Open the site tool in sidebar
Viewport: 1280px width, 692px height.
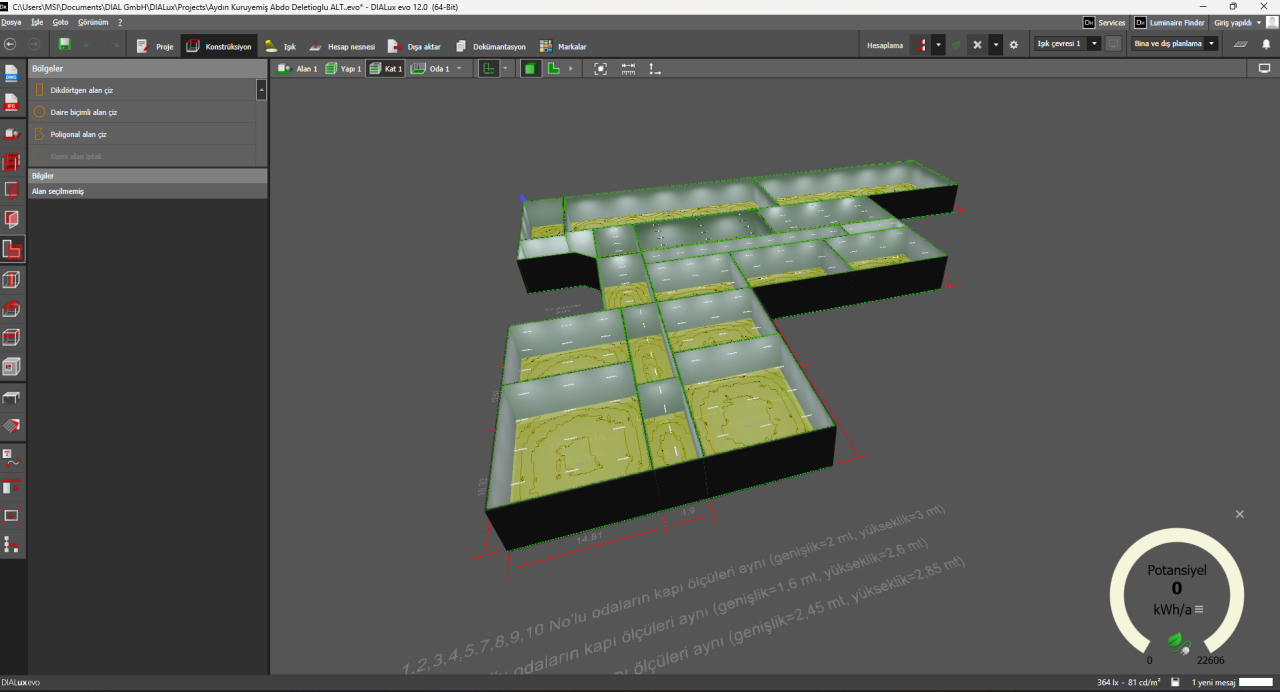[x=12, y=132]
